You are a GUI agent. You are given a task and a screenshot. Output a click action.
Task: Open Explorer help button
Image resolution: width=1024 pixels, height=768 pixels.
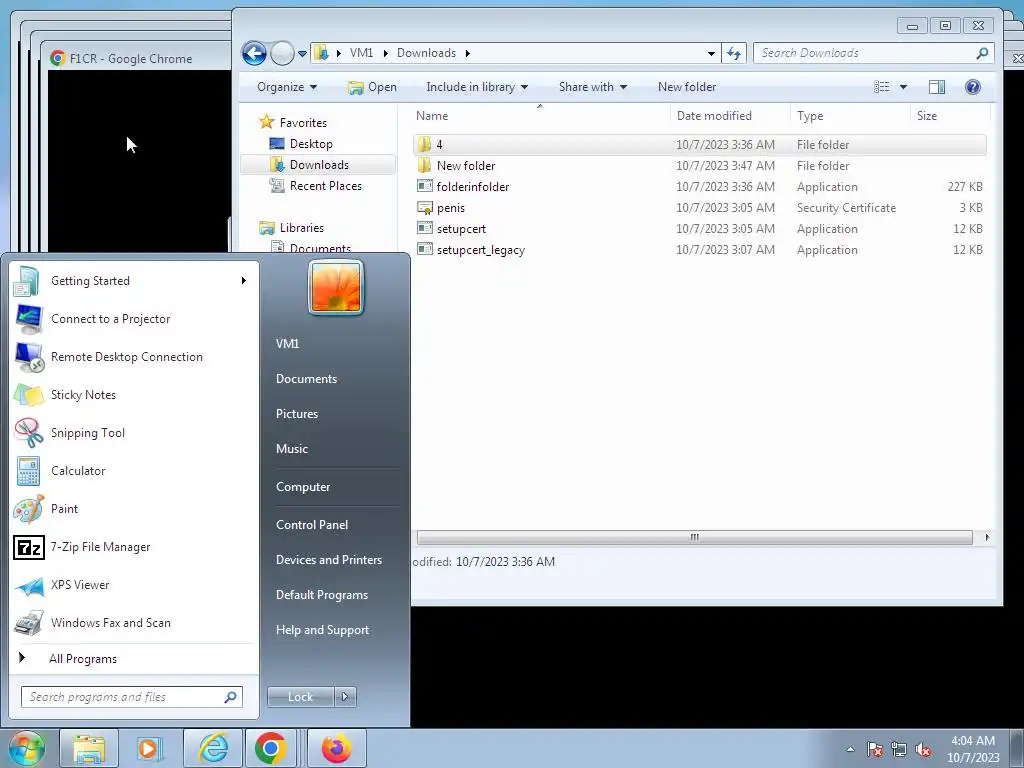click(x=972, y=87)
